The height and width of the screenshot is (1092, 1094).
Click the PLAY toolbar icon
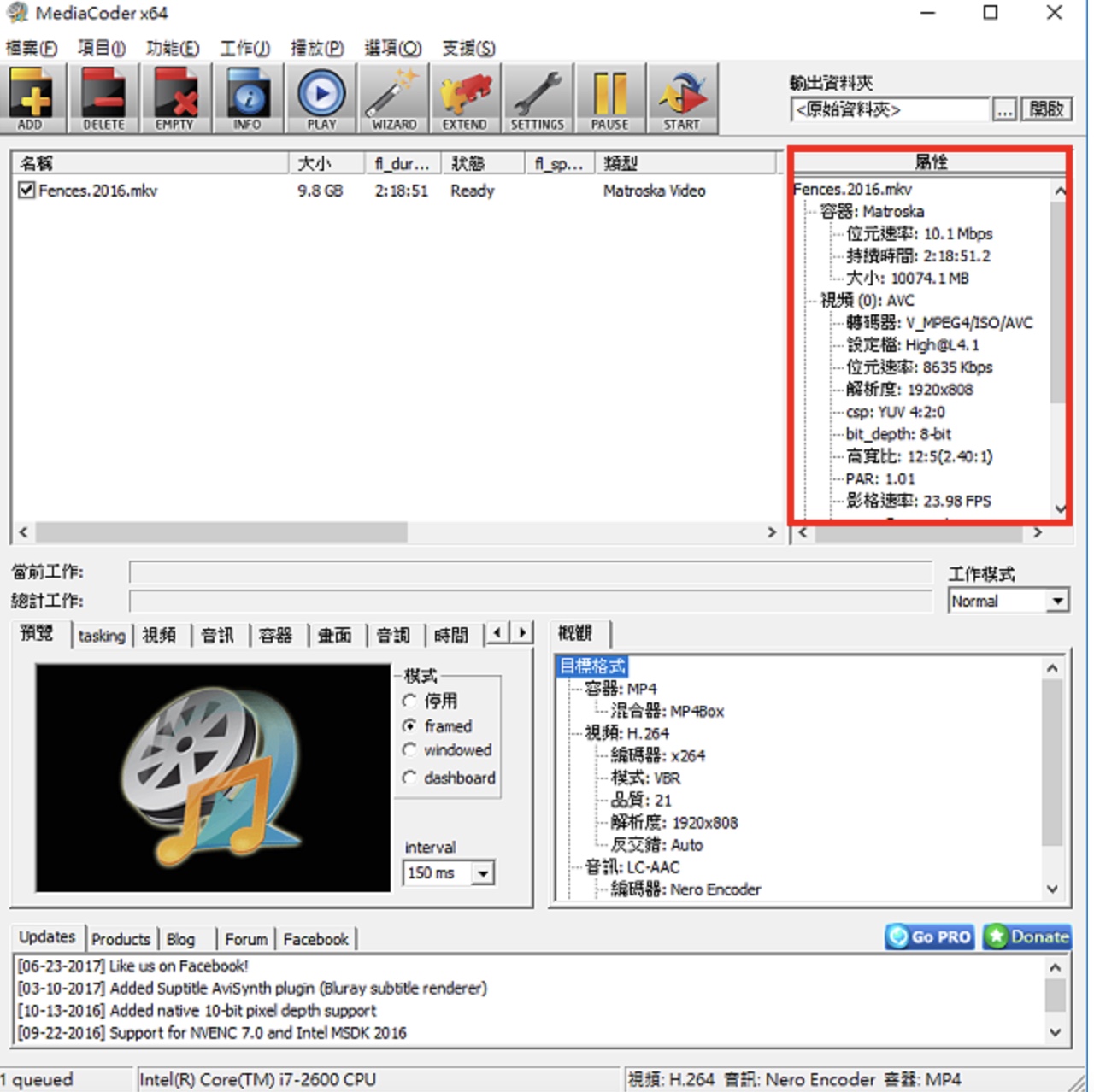321,98
